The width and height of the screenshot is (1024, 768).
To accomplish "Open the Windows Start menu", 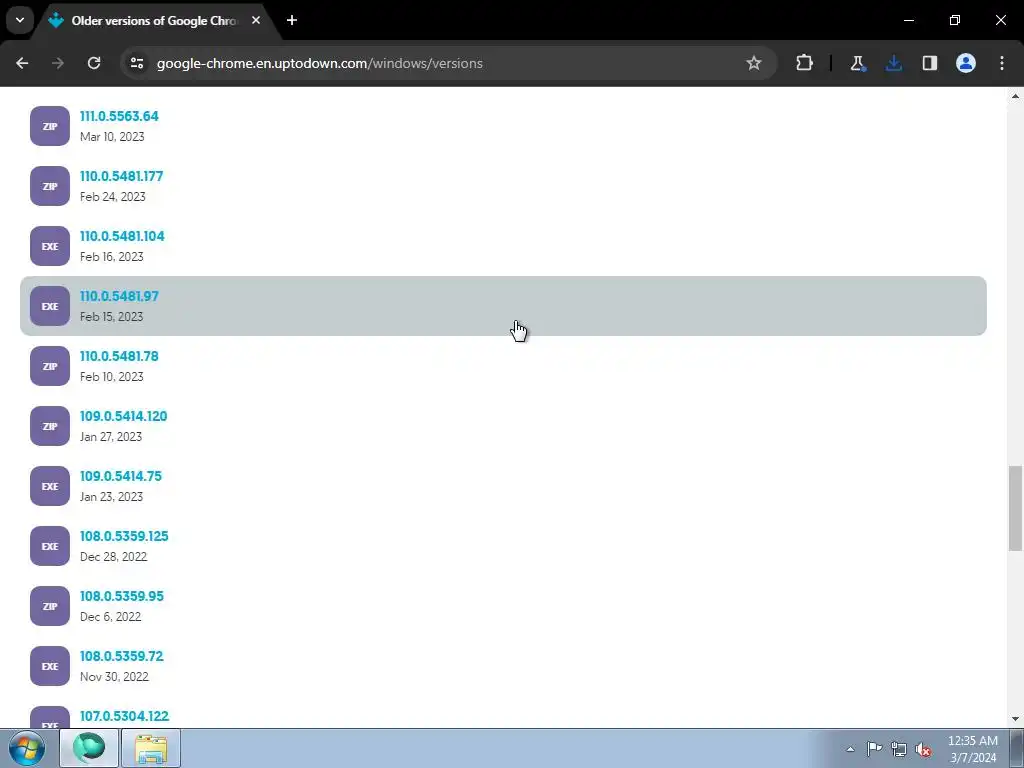I will click(x=27, y=748).
